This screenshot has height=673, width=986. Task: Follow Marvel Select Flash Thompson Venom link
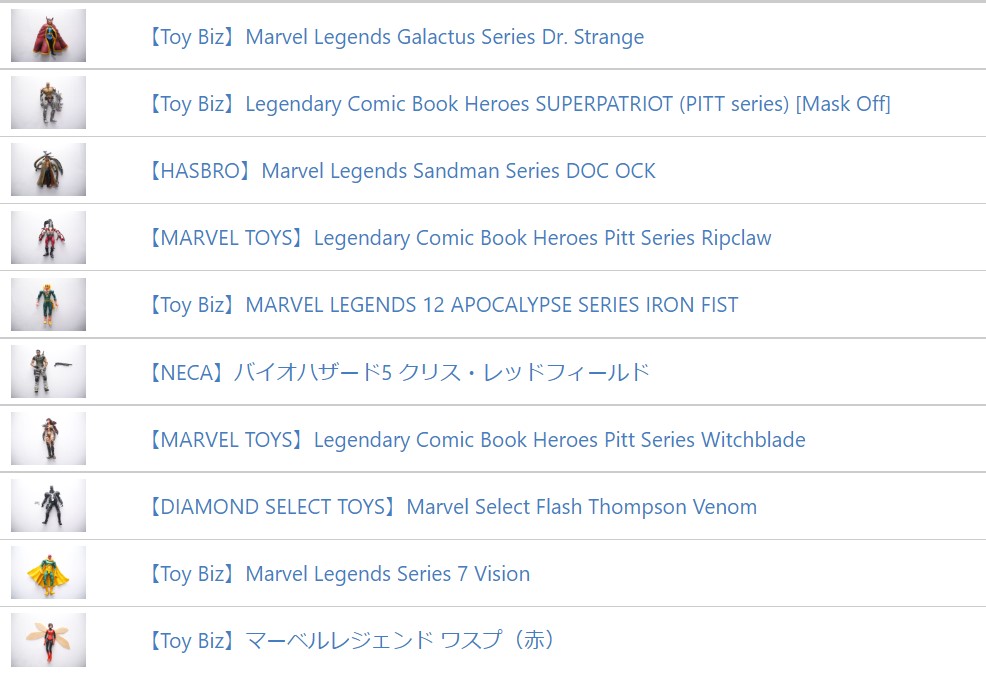[453, 507]
